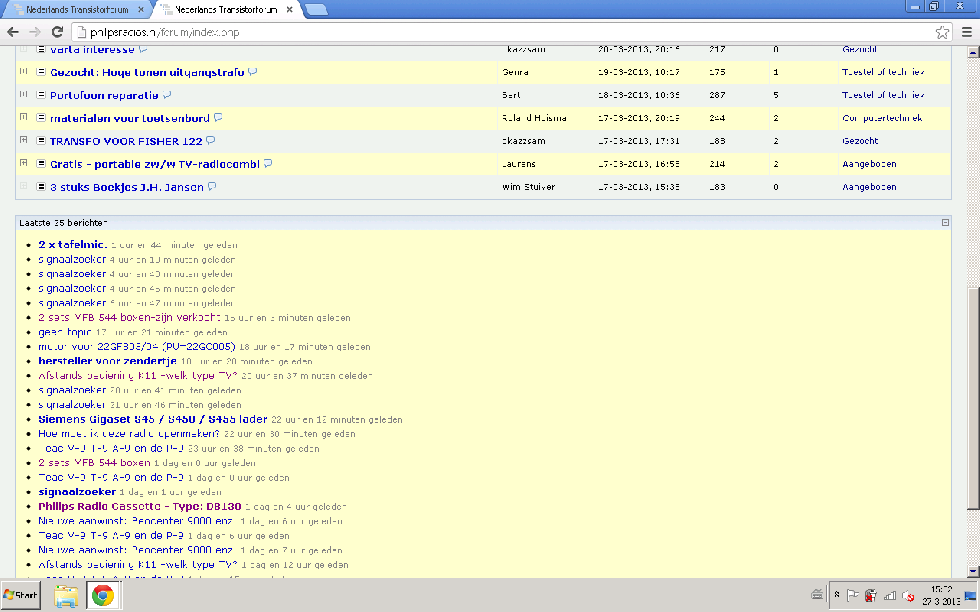980x612 pixels.
Task: Click speech bubble icon after TRANSFO VOOR FISHER 122
Action: point(211,141)
